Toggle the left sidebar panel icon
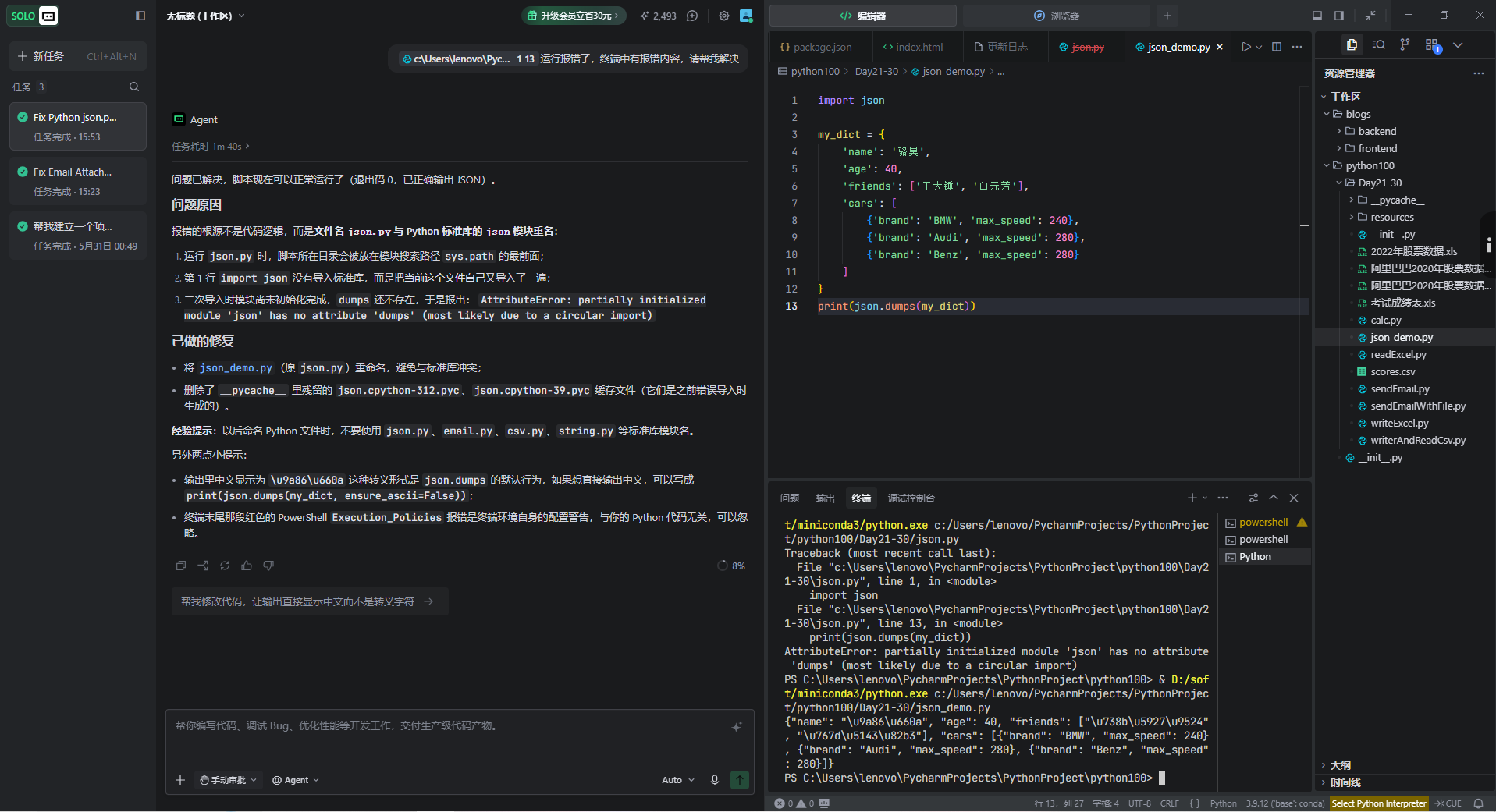The image size is (1496, 812). pyautogui.click(x=140, y=16)
